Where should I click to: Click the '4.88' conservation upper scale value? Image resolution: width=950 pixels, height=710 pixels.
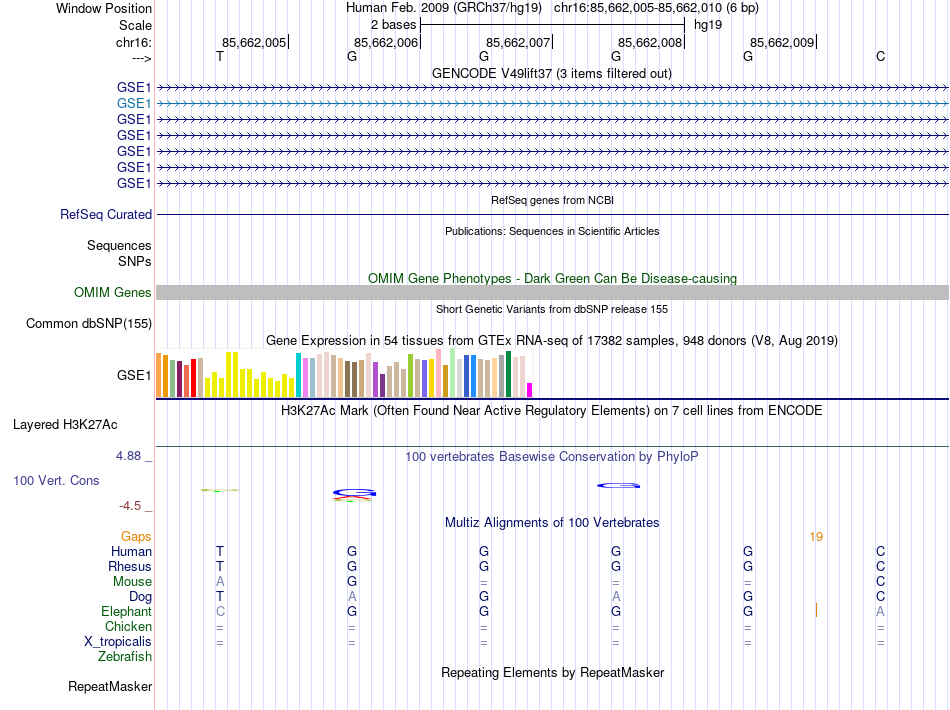128,456
